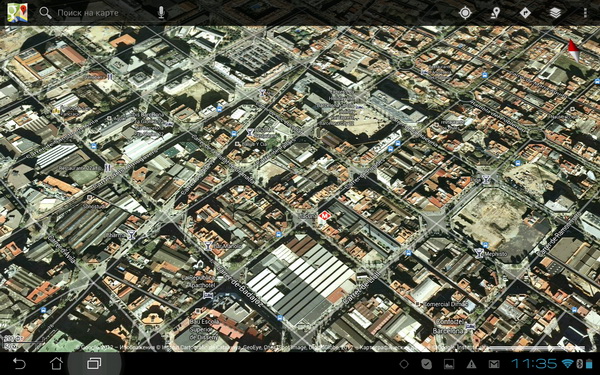Tap the search magnifier icon

click(x=45, y=13)
